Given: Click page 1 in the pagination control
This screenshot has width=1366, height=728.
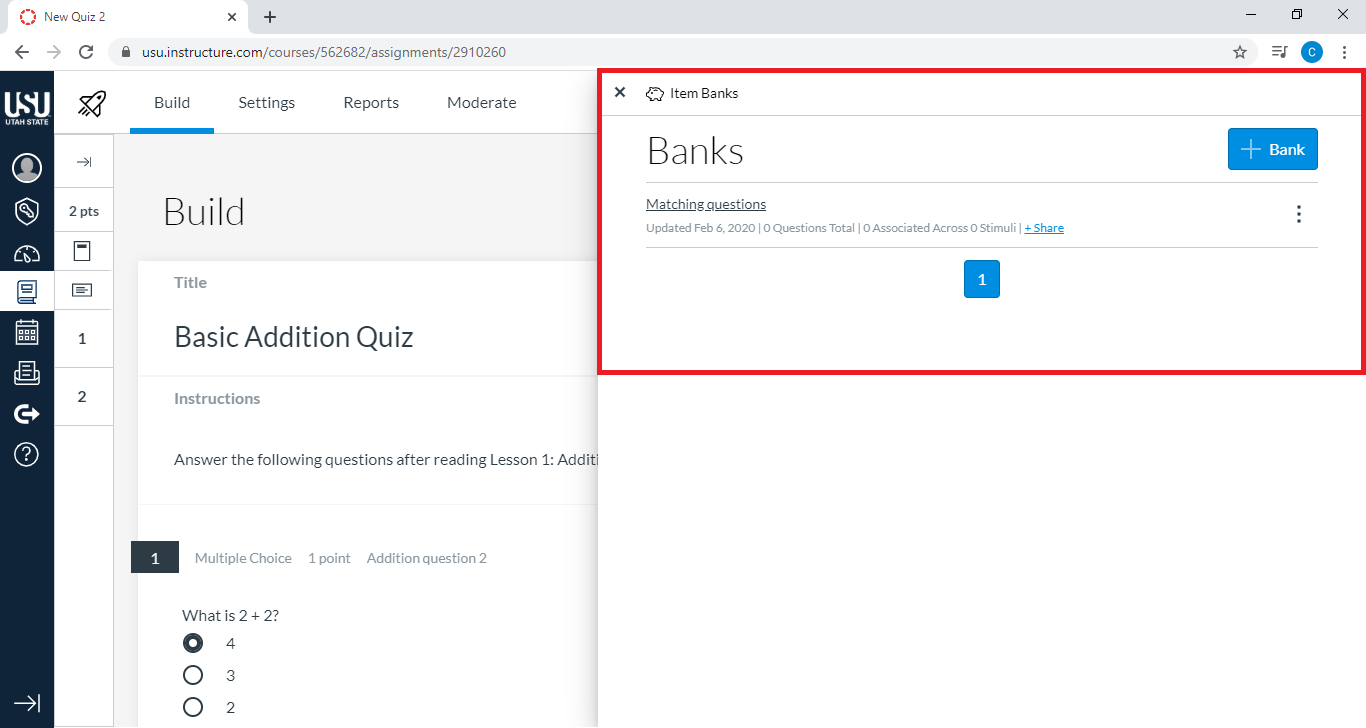Looking at the screenshot, I should pyautogui.click(x=981, y=279).
